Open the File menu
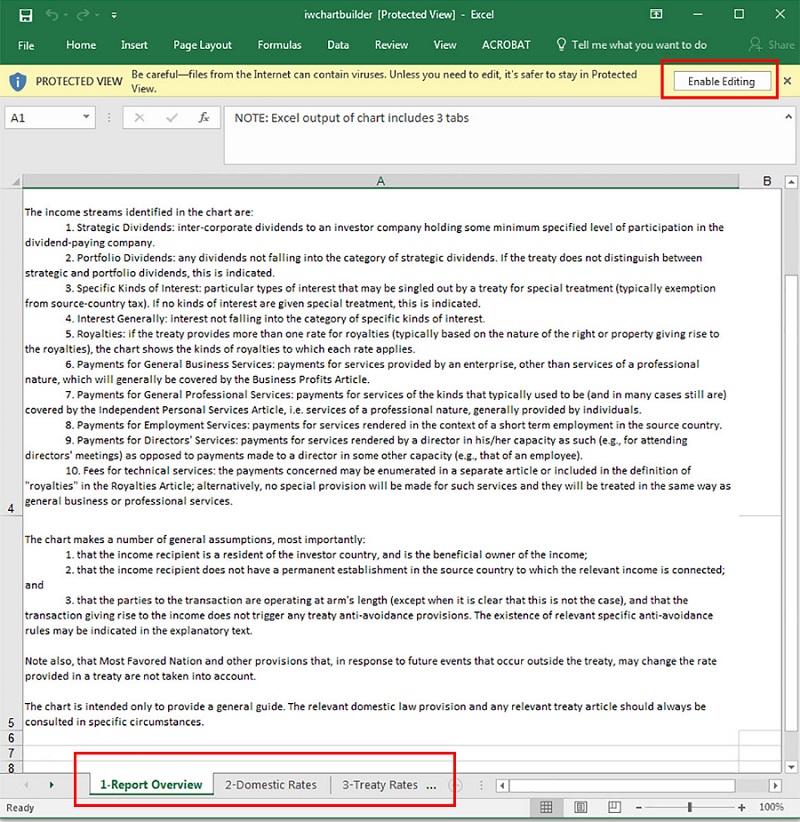This screenshot has height=822, width=800. pos(26,45)
